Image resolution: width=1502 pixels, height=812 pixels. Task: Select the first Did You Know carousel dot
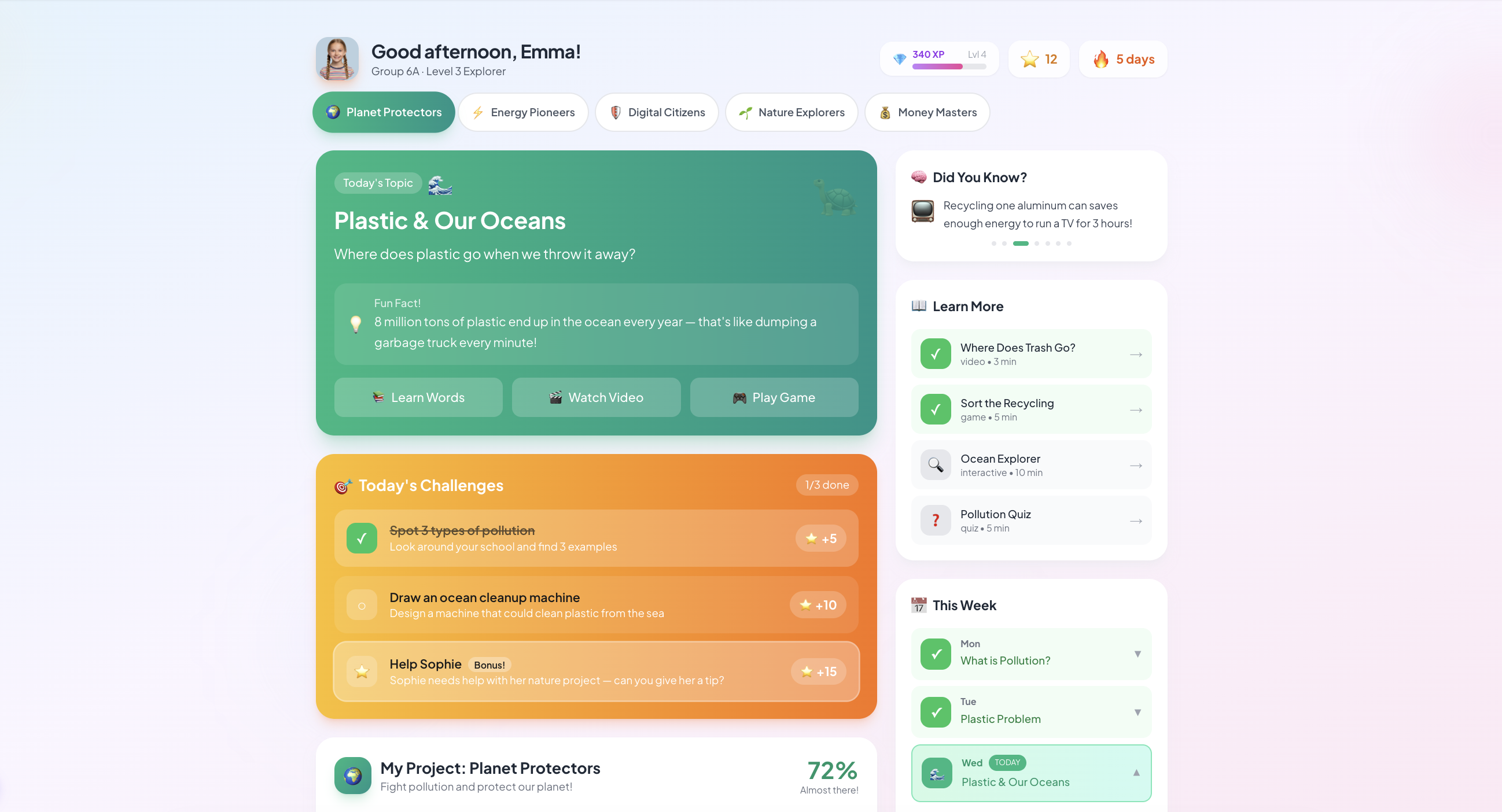point(993,243)
